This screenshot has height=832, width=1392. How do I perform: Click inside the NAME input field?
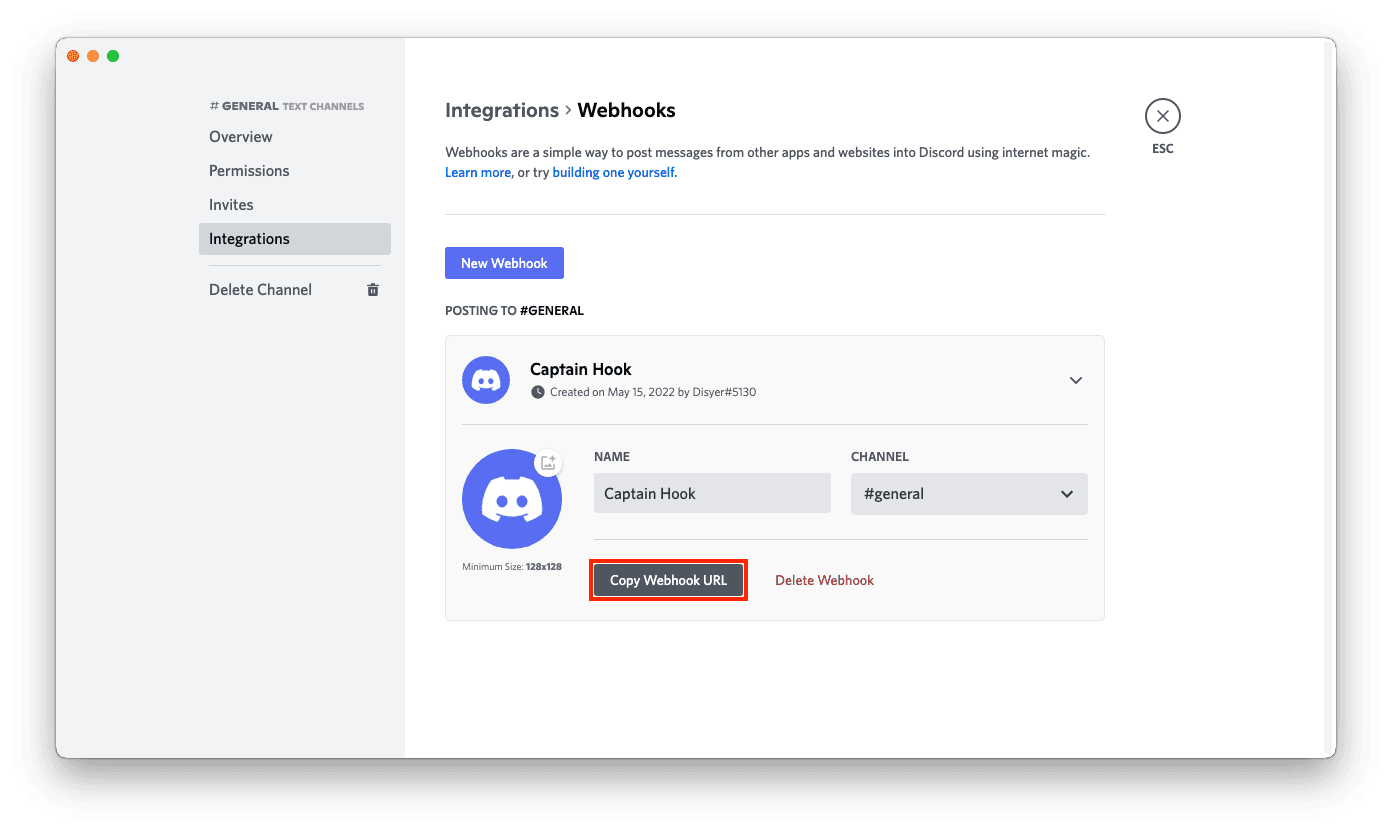coord(711,493)
